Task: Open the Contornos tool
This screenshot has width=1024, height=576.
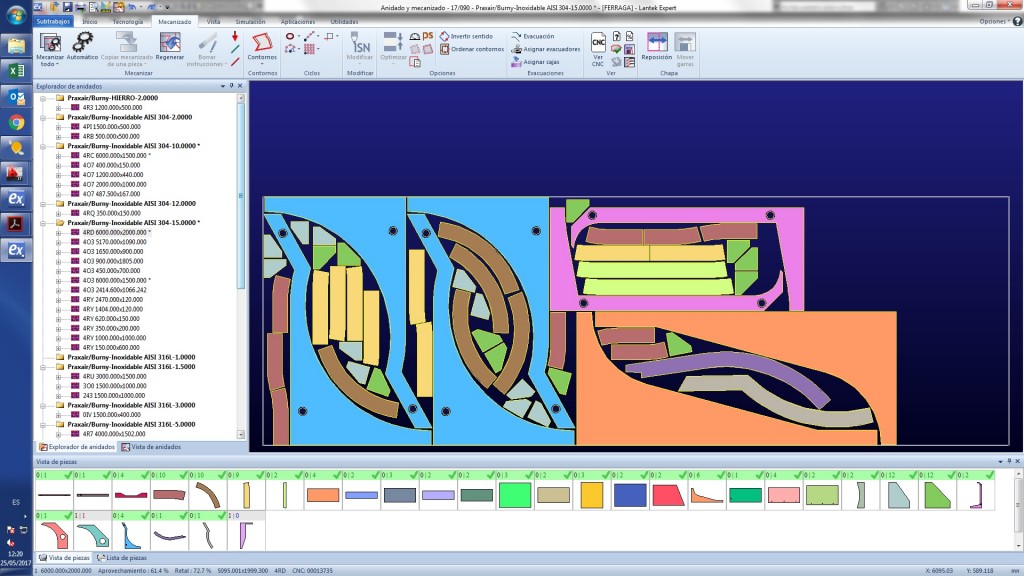Action: (x=262, y=48)
